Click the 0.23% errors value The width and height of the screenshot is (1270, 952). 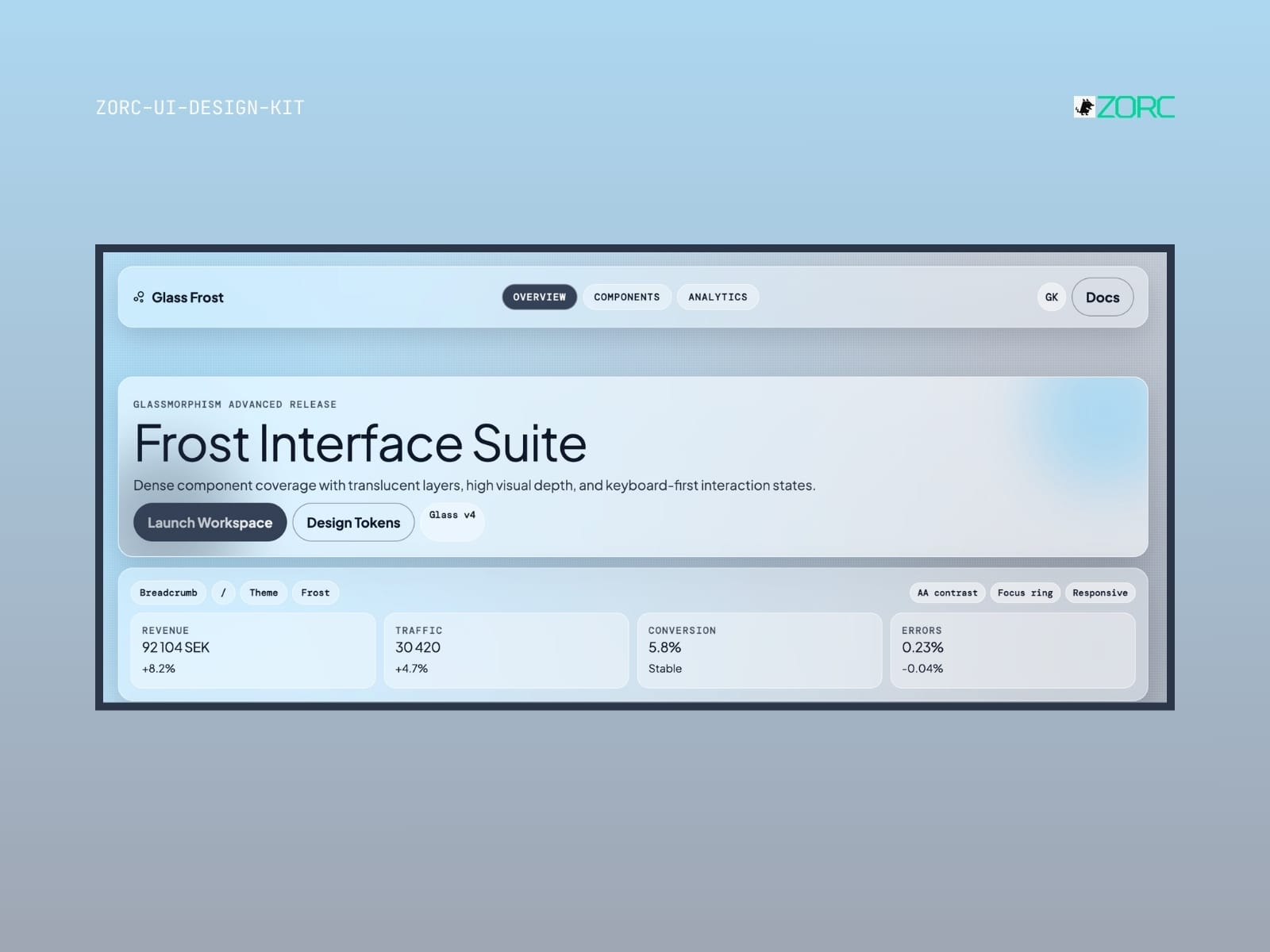click(x=922, y=647)
